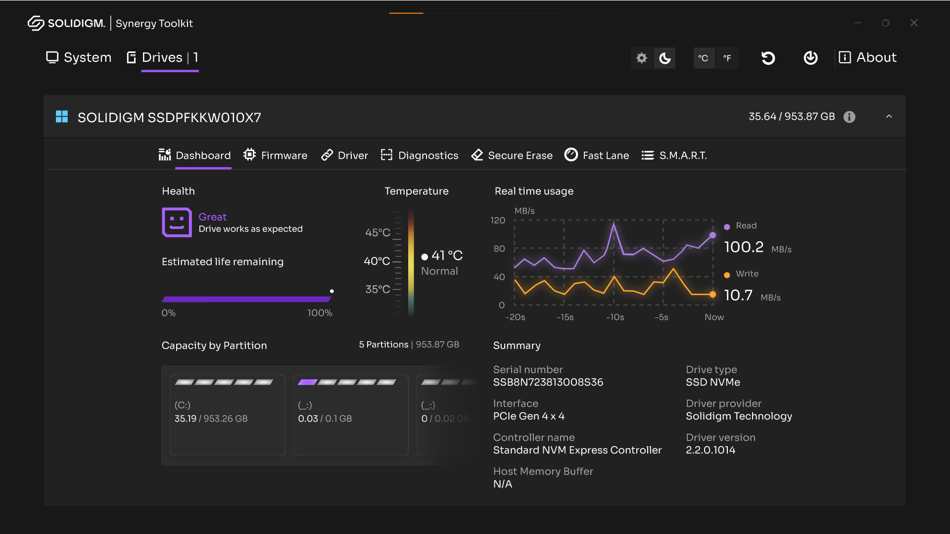950x534 pixels.
Task: Click the capacity info icon
Action: tap(849, 117)
